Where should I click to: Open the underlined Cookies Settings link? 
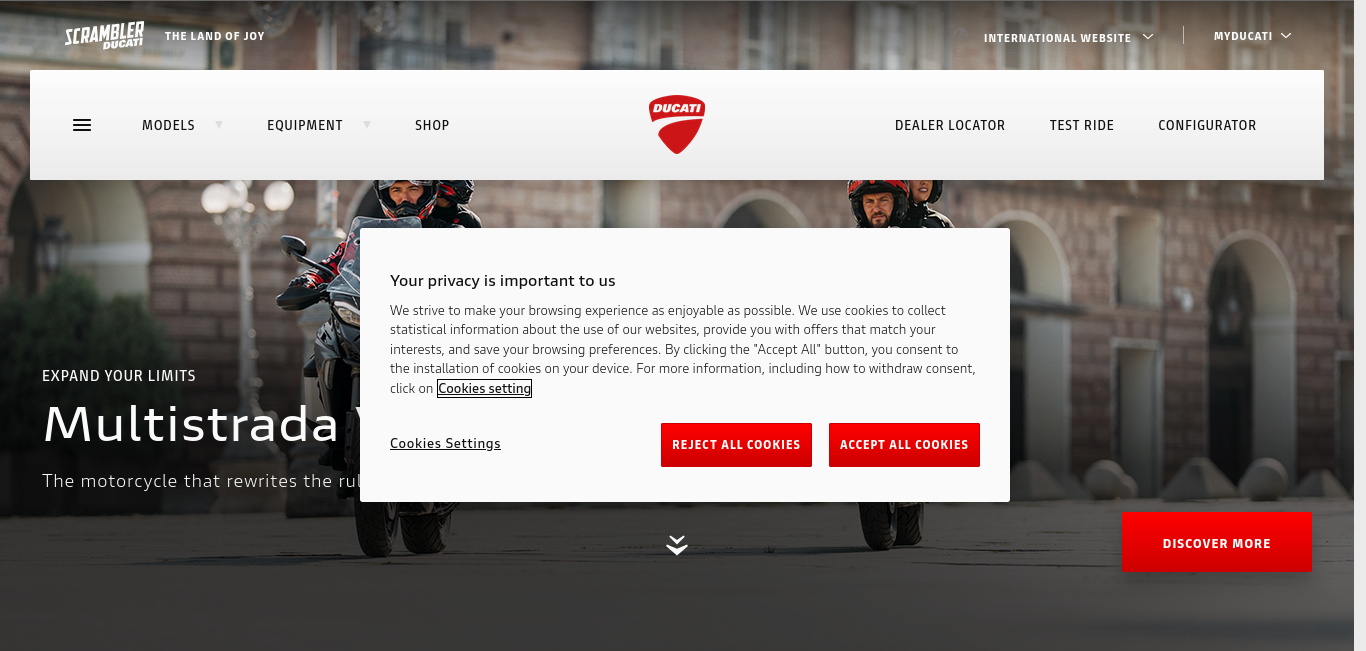tap(445, 444)
